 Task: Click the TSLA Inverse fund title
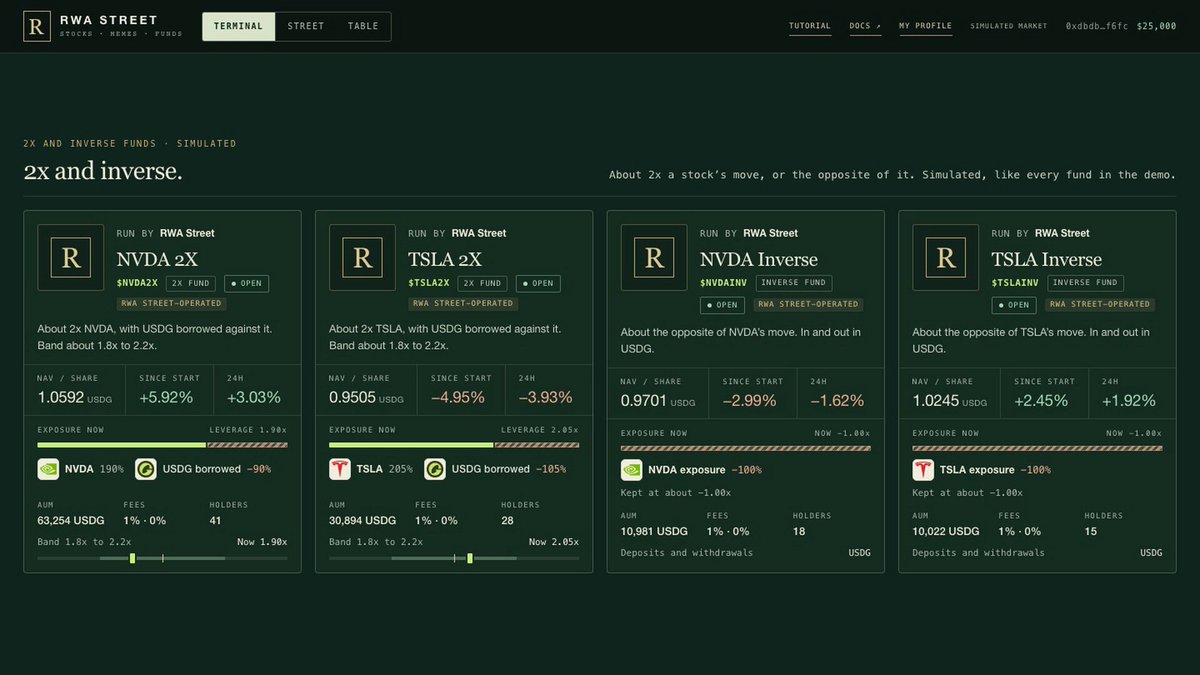pyautogui.click(x=1046, y=259)
